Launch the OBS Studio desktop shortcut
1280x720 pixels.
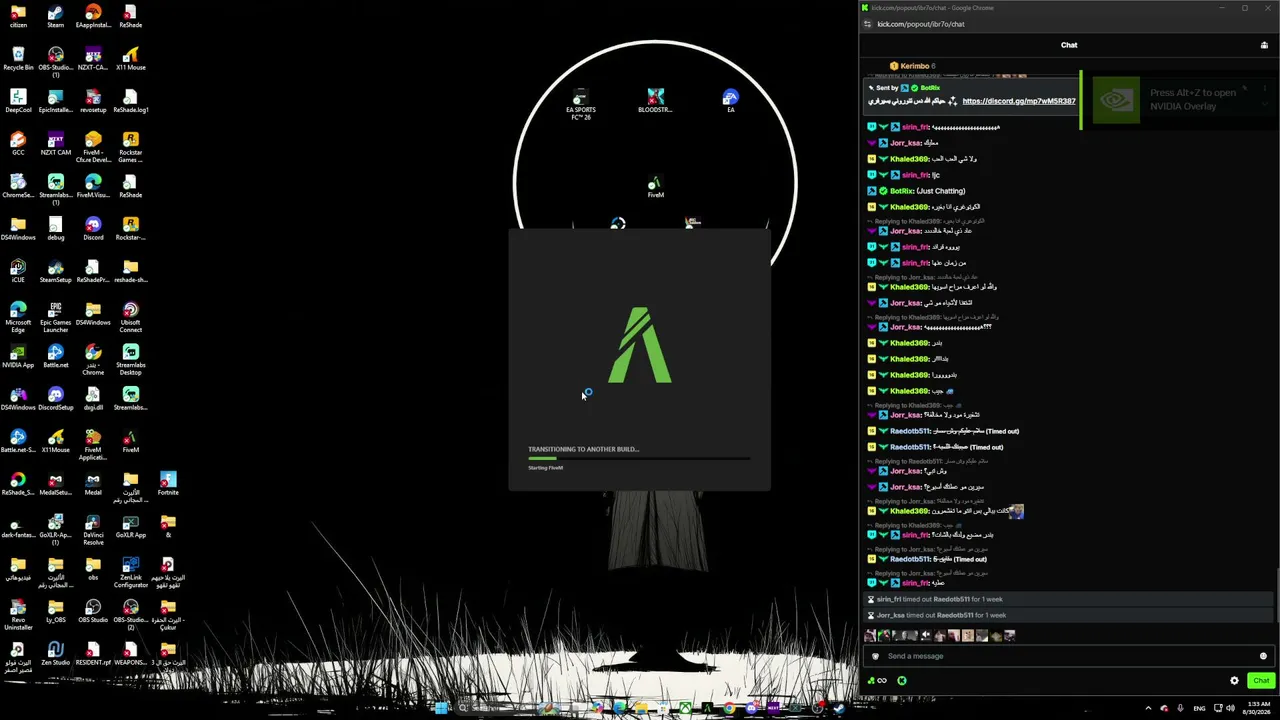[x=93, y=612]
